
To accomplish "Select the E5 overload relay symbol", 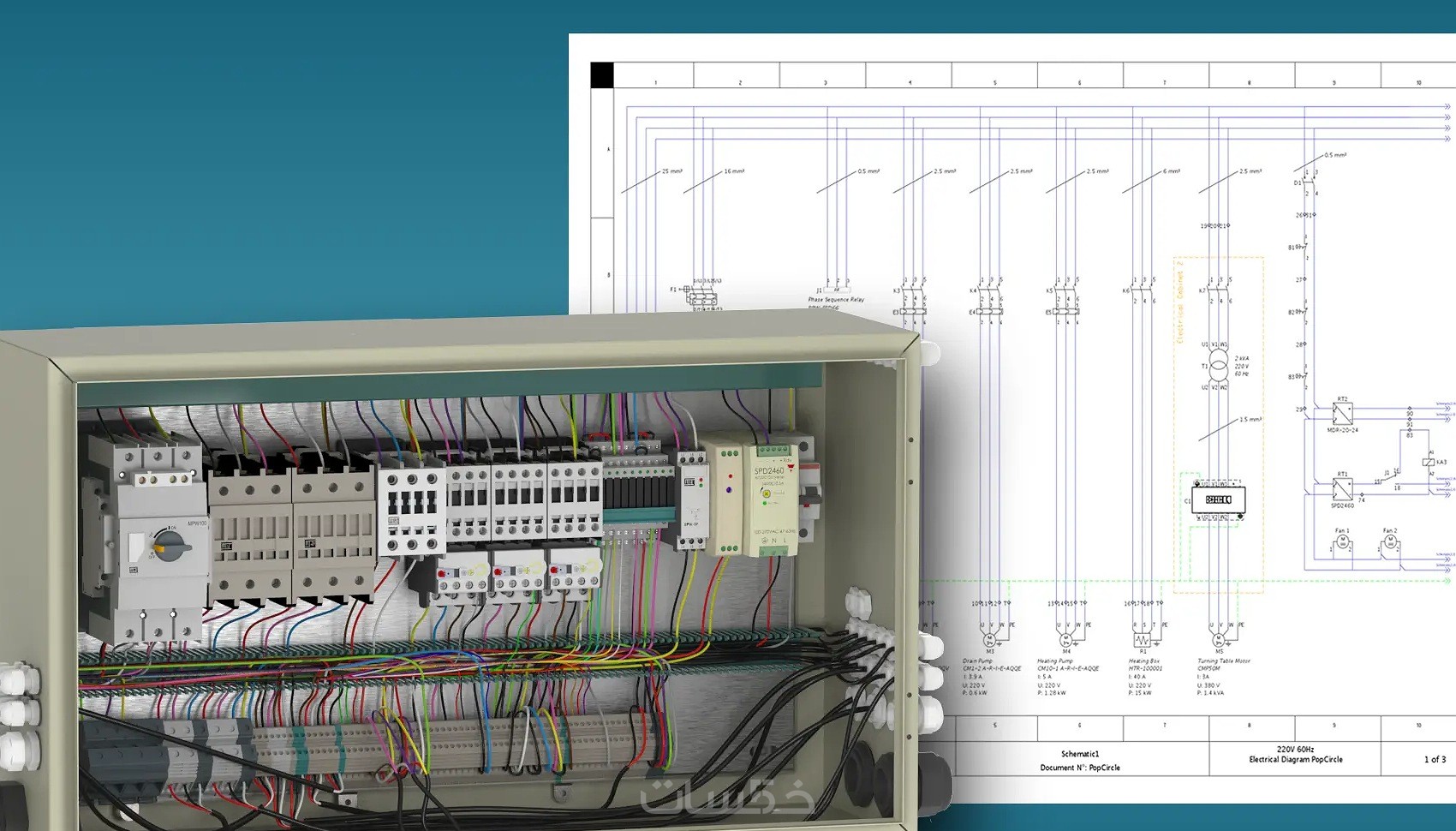I will click(x=1066, y=312).
